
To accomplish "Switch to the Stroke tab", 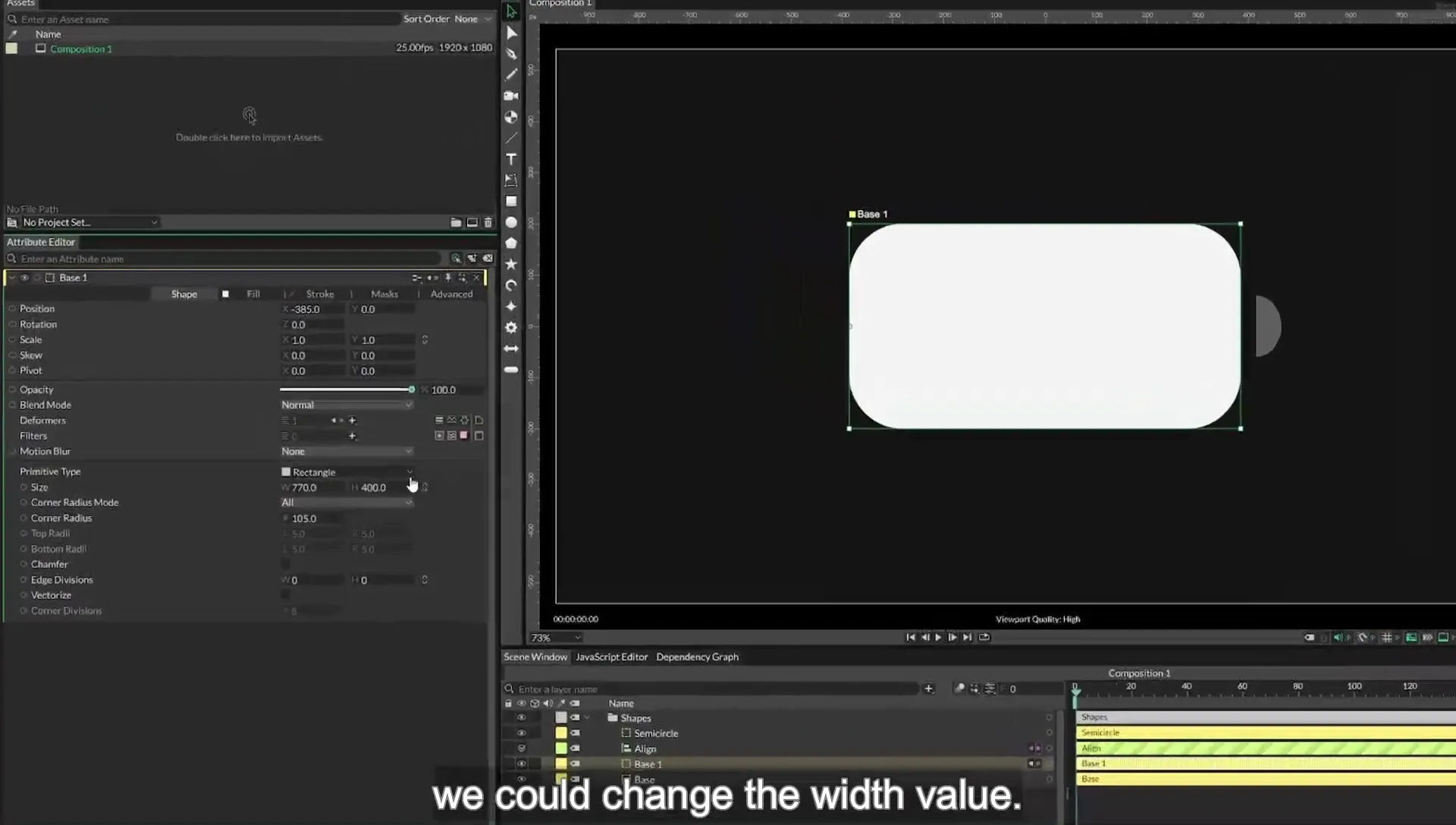I will tap(319, 294).
